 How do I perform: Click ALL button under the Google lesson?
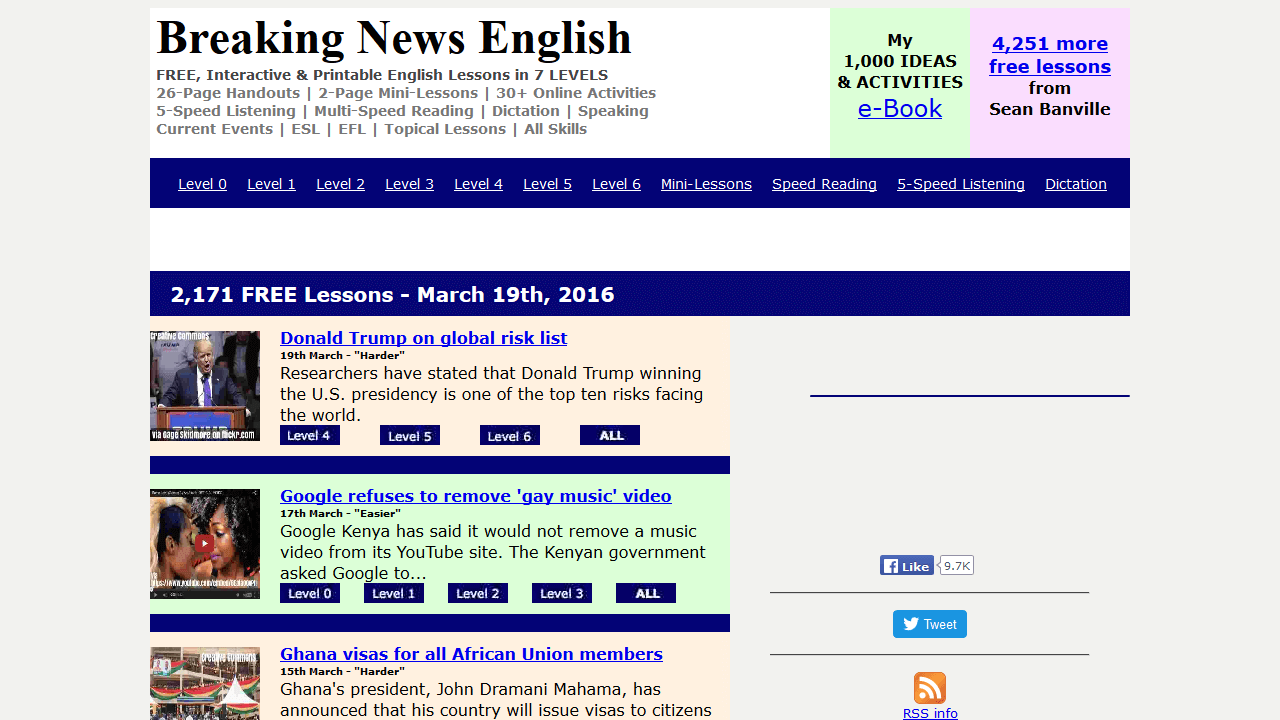[646, 593]
